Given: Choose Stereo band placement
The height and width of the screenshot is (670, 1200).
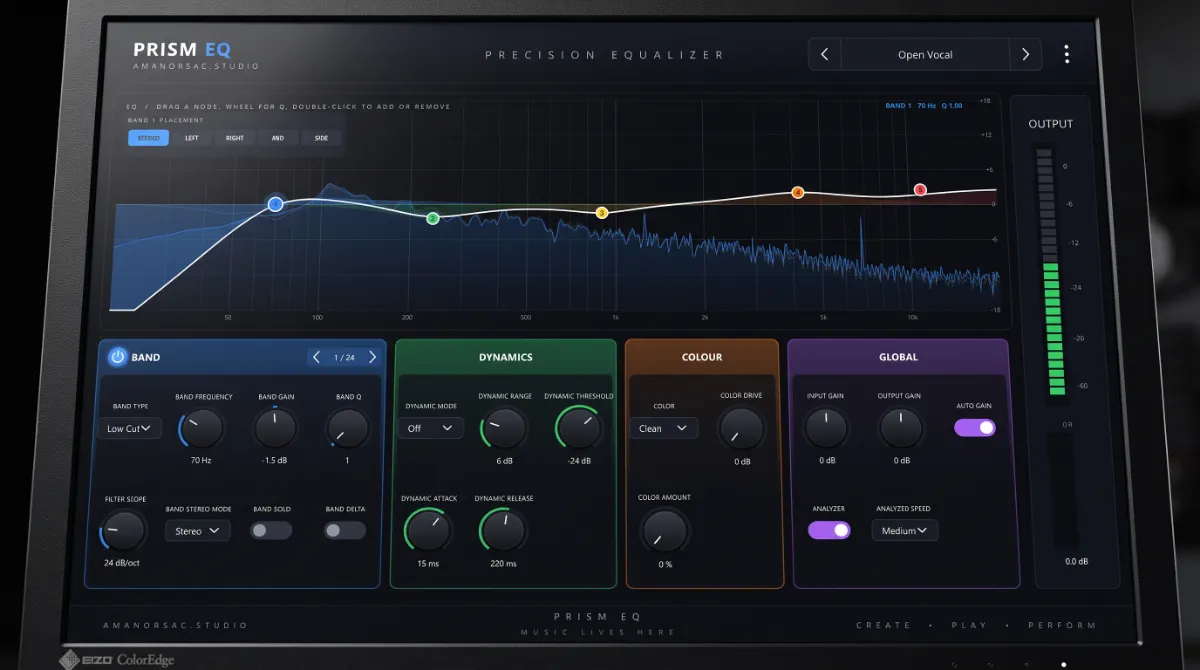Looking at the screenshot, I should pyautogui.click(x=148, y=138).
